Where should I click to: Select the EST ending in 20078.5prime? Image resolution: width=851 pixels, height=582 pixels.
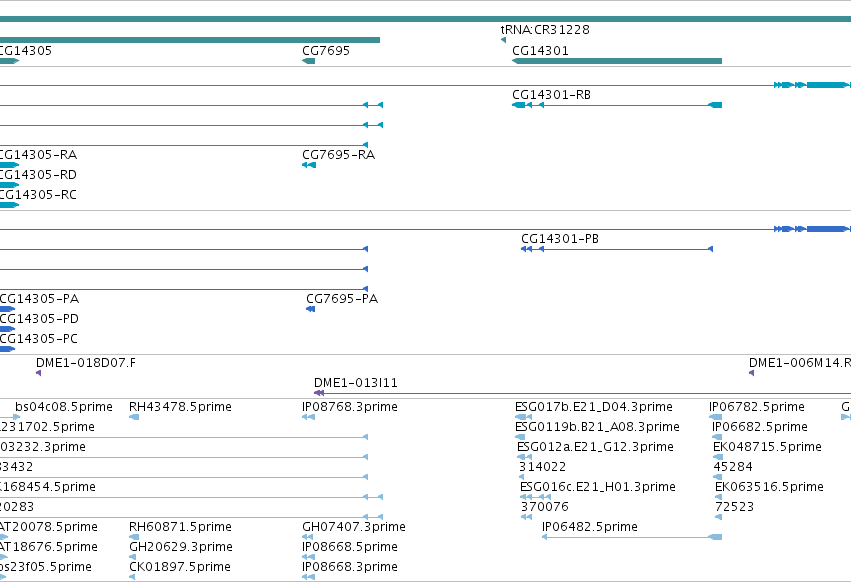click(49, 527)
